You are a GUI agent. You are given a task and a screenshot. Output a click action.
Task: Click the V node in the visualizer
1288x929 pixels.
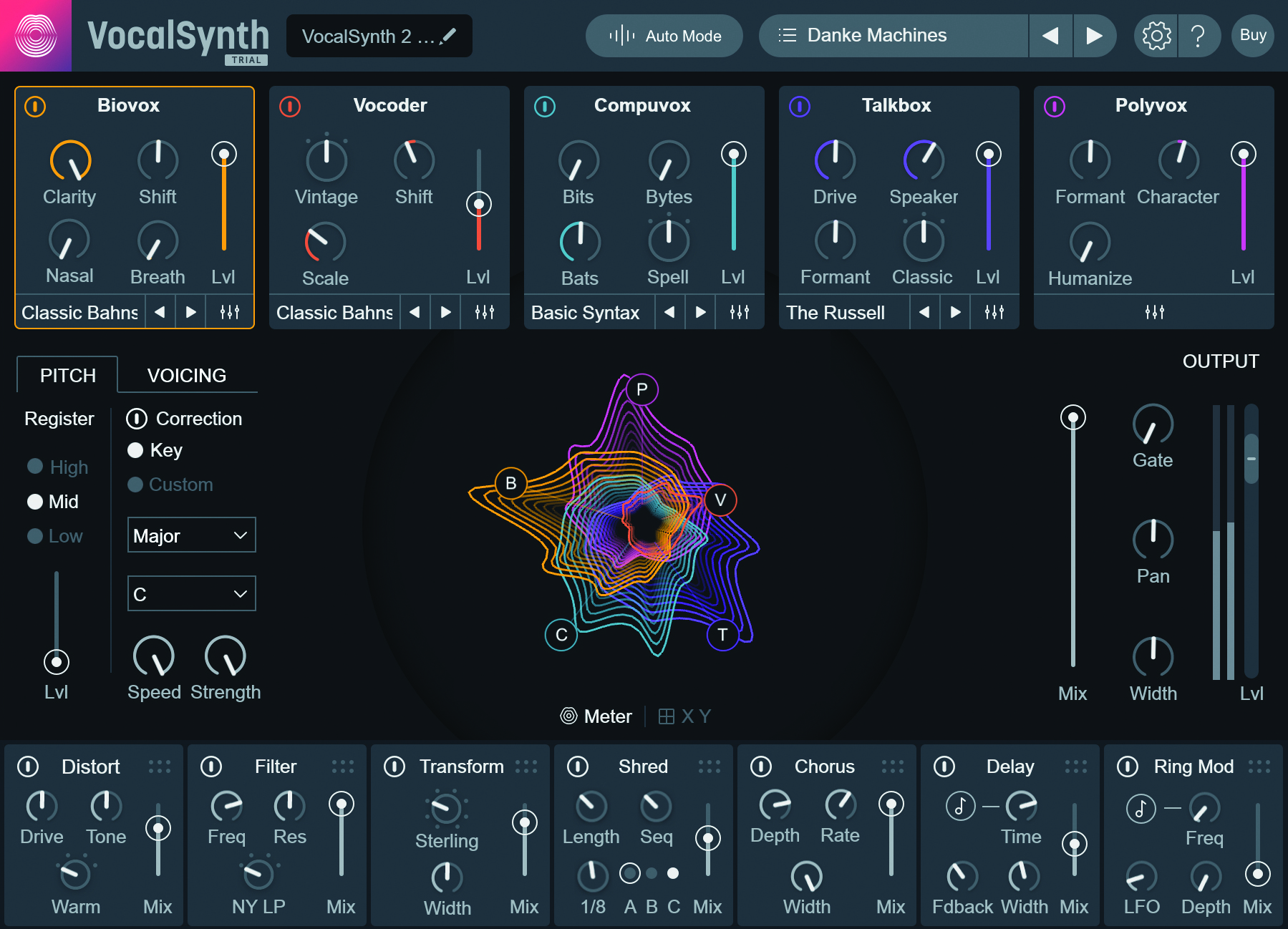coord(720,500)
